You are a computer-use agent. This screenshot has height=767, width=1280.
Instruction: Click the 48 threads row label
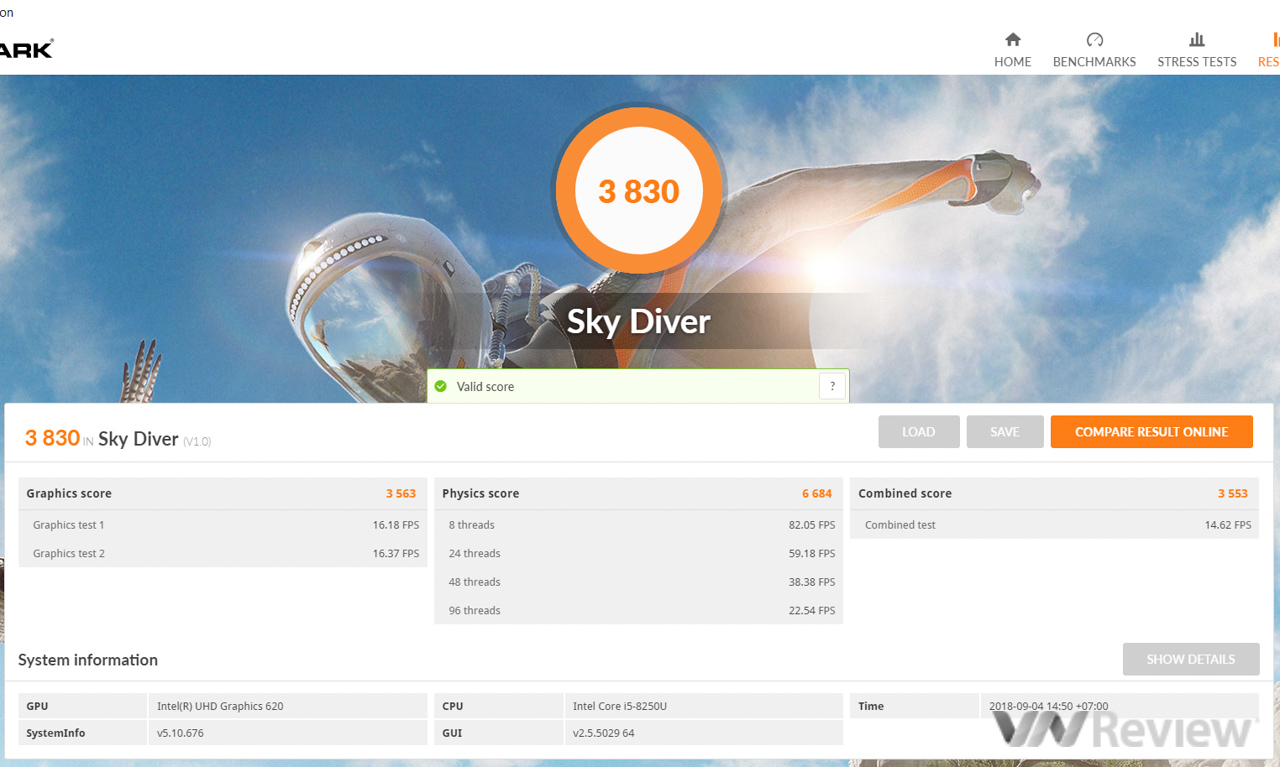(x=475, y=582)
